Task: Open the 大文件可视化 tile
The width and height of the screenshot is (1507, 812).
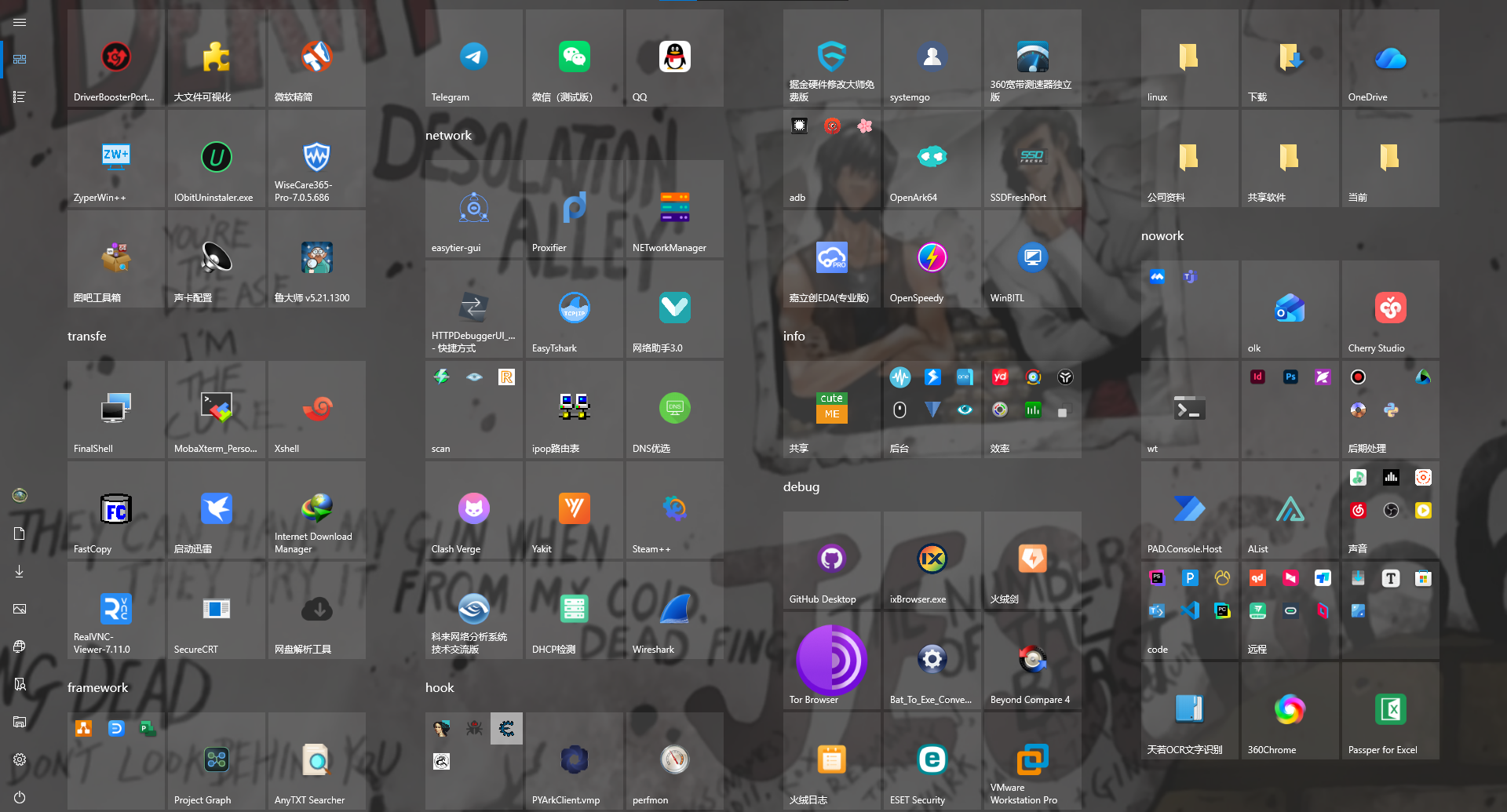Action: point(217,58)
